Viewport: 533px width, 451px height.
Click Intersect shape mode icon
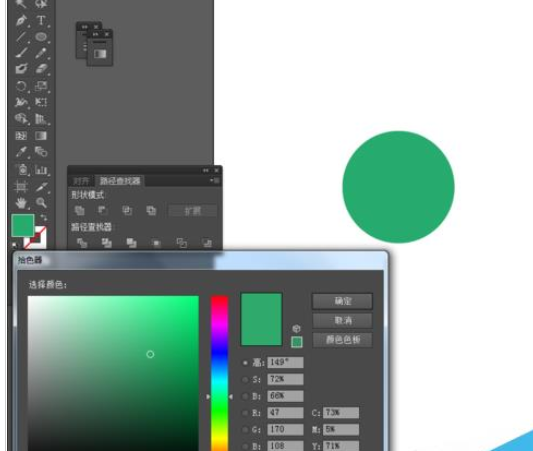coord(127,211)
